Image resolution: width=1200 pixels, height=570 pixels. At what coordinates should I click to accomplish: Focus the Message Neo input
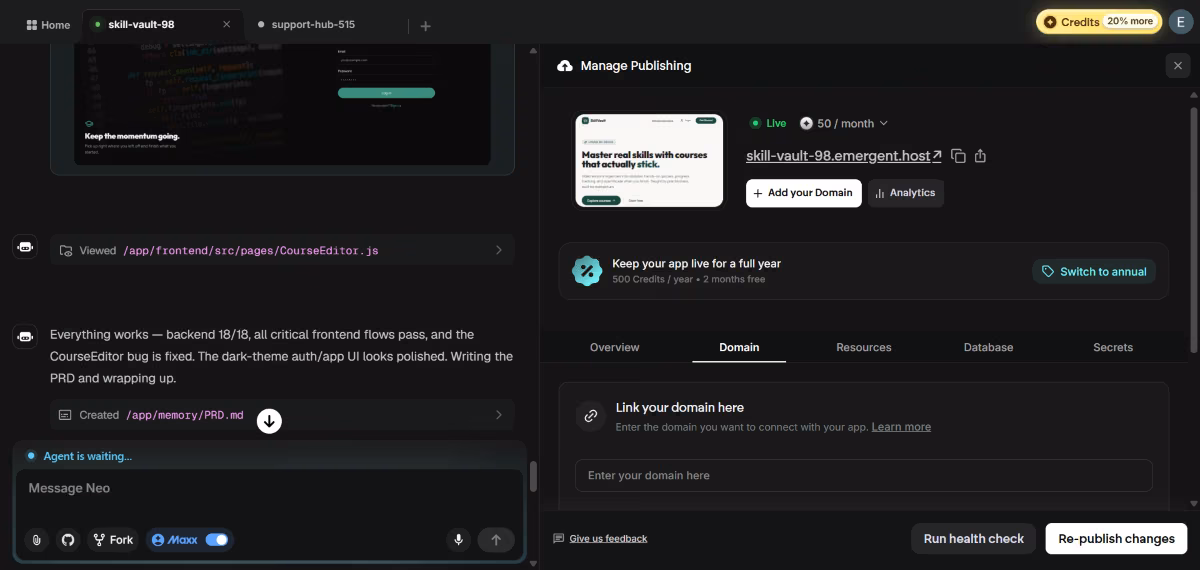tap(269, 489)
